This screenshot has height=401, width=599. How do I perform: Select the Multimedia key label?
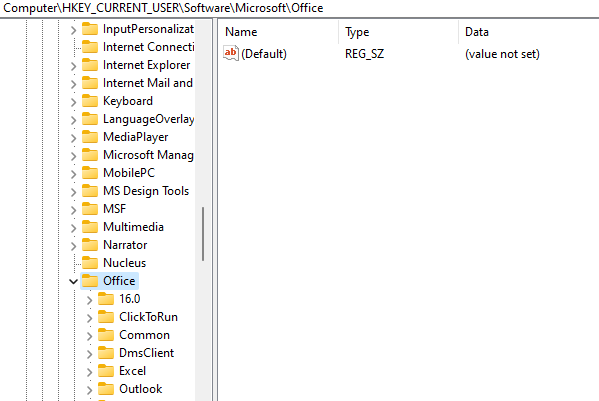coord(133,227)
